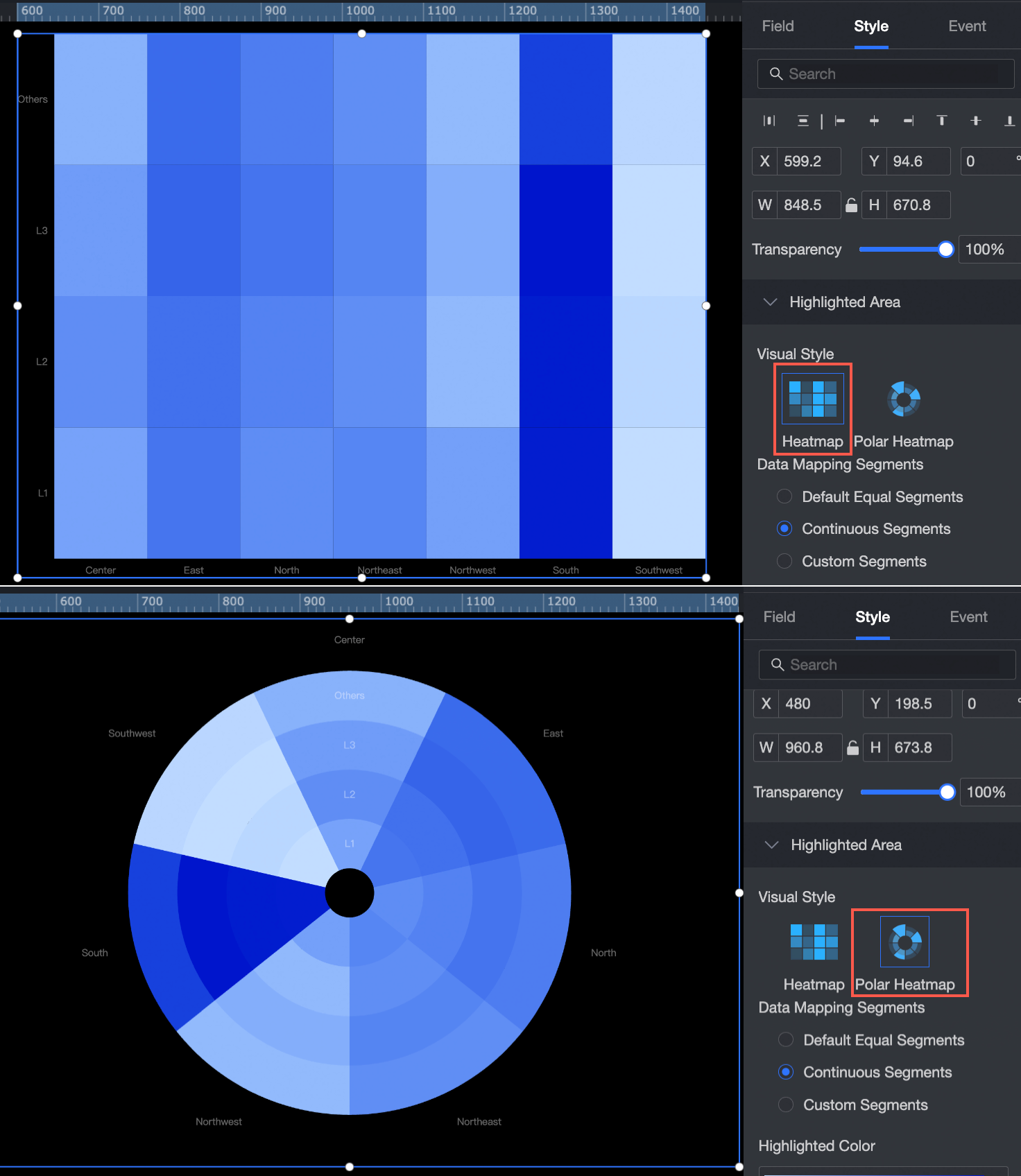Select Heatmap visual style outlined in red
The height and width of the screenshot is (1176, 1021).
pyautogui.click(x=813, y=409)
